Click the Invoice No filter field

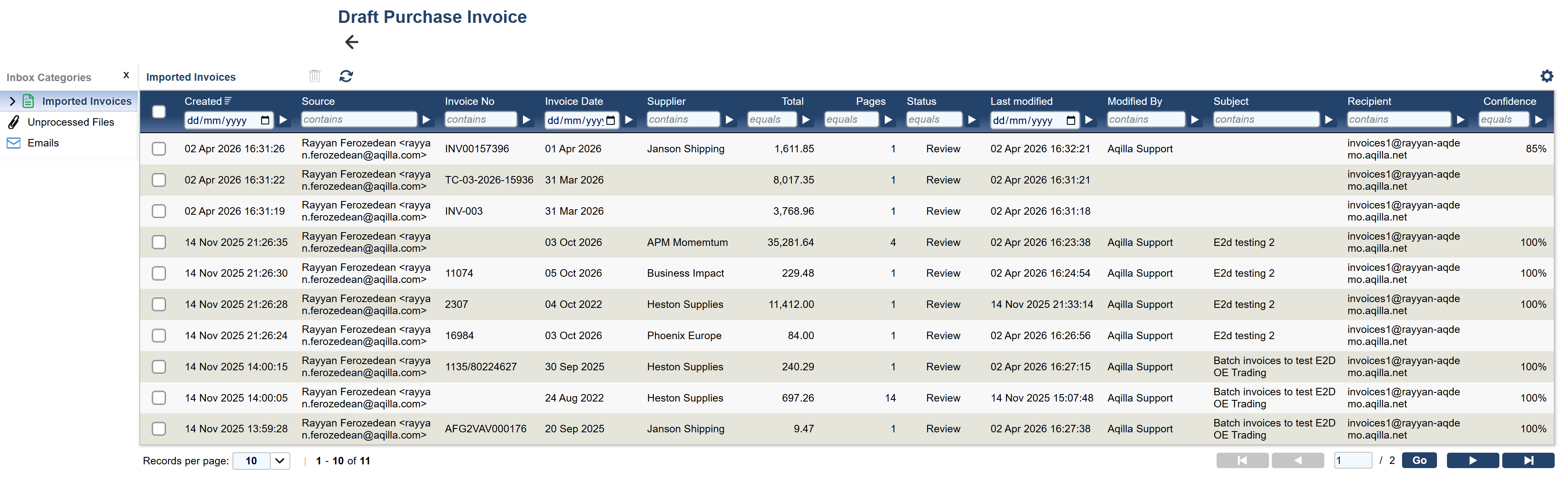[x=480, y=120]
